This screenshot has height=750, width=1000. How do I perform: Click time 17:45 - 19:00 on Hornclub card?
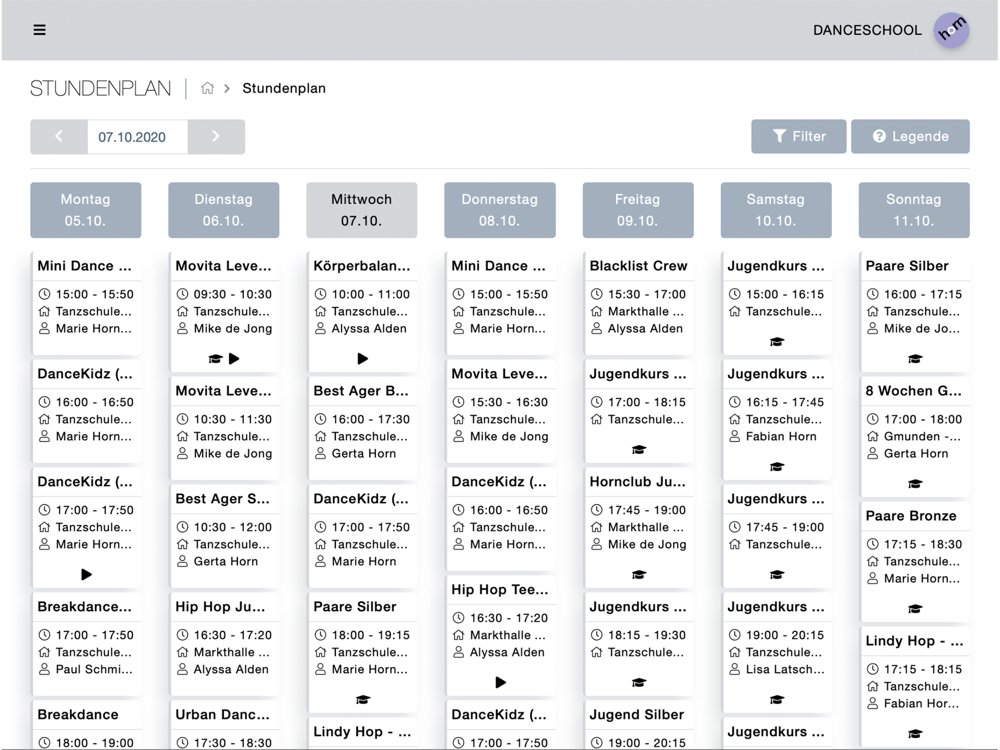pos(647,510)
